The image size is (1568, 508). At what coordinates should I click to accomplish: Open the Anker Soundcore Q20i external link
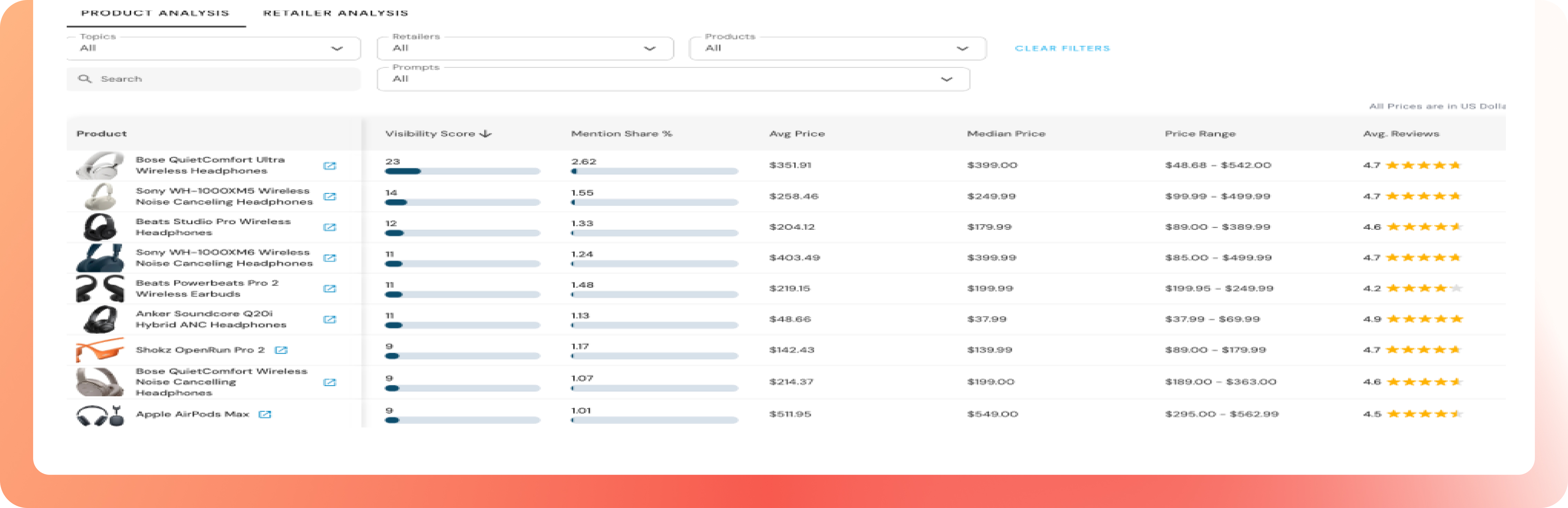pyautogui.click(x=331, y=319)
